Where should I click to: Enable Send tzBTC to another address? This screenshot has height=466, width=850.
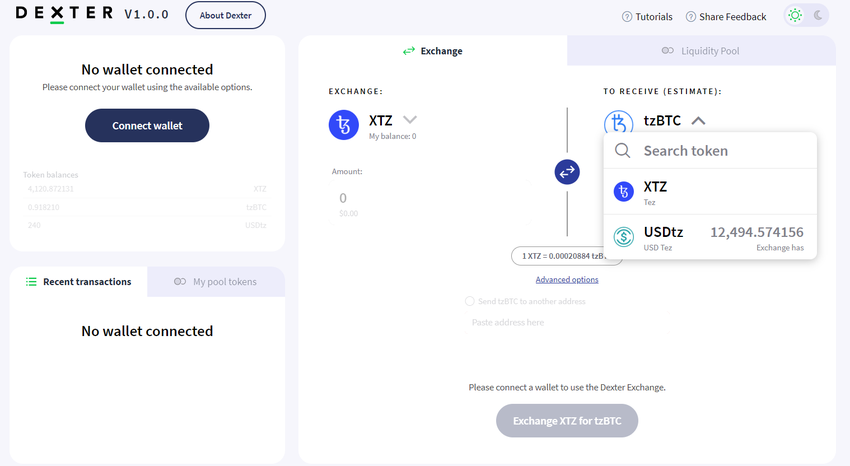(470, 301)
